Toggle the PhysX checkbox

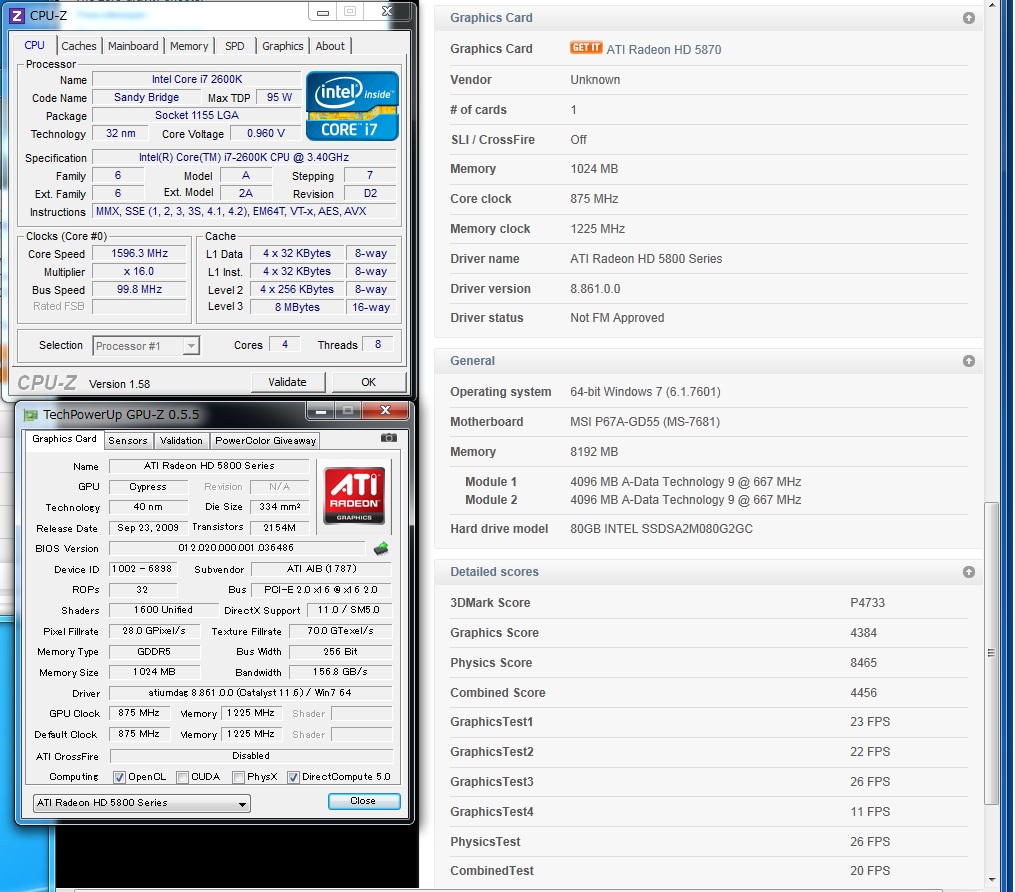pos(238,777)
